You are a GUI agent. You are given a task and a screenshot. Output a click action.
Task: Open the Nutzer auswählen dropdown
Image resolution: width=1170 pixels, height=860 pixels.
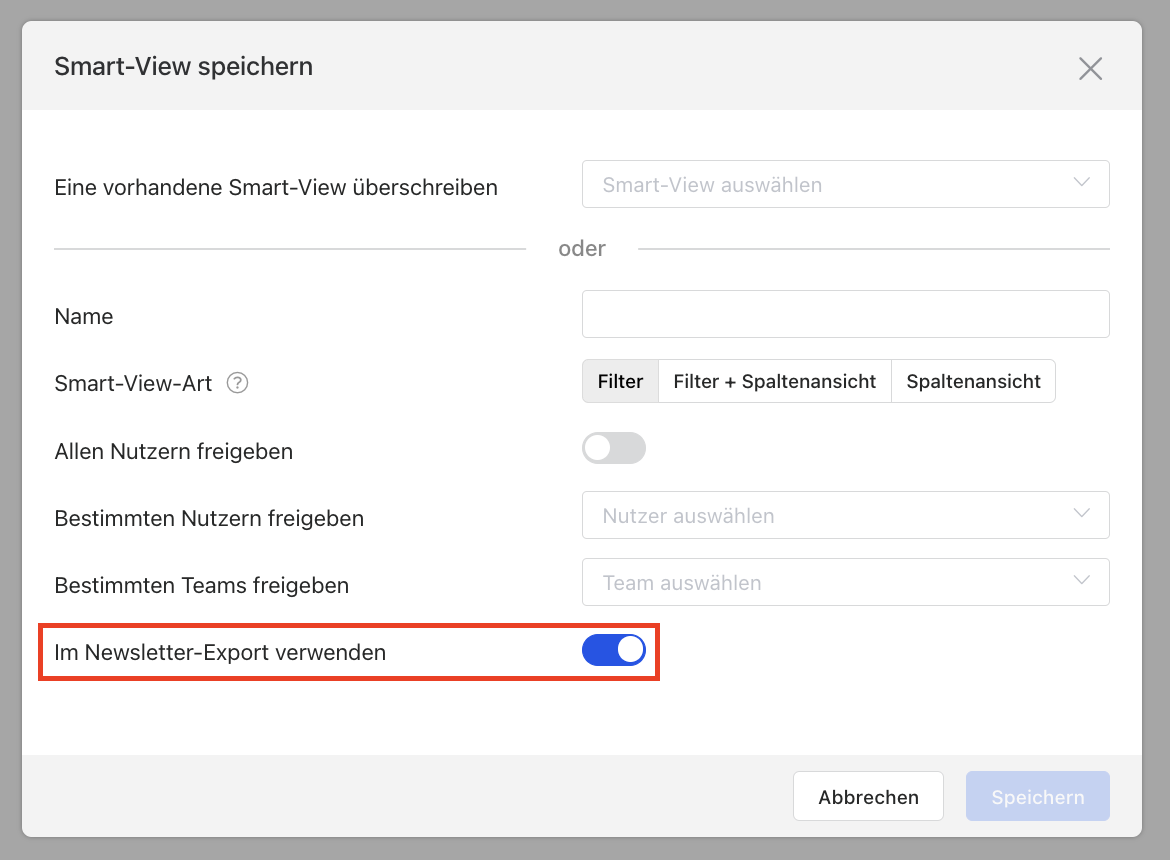pos(845,515)
